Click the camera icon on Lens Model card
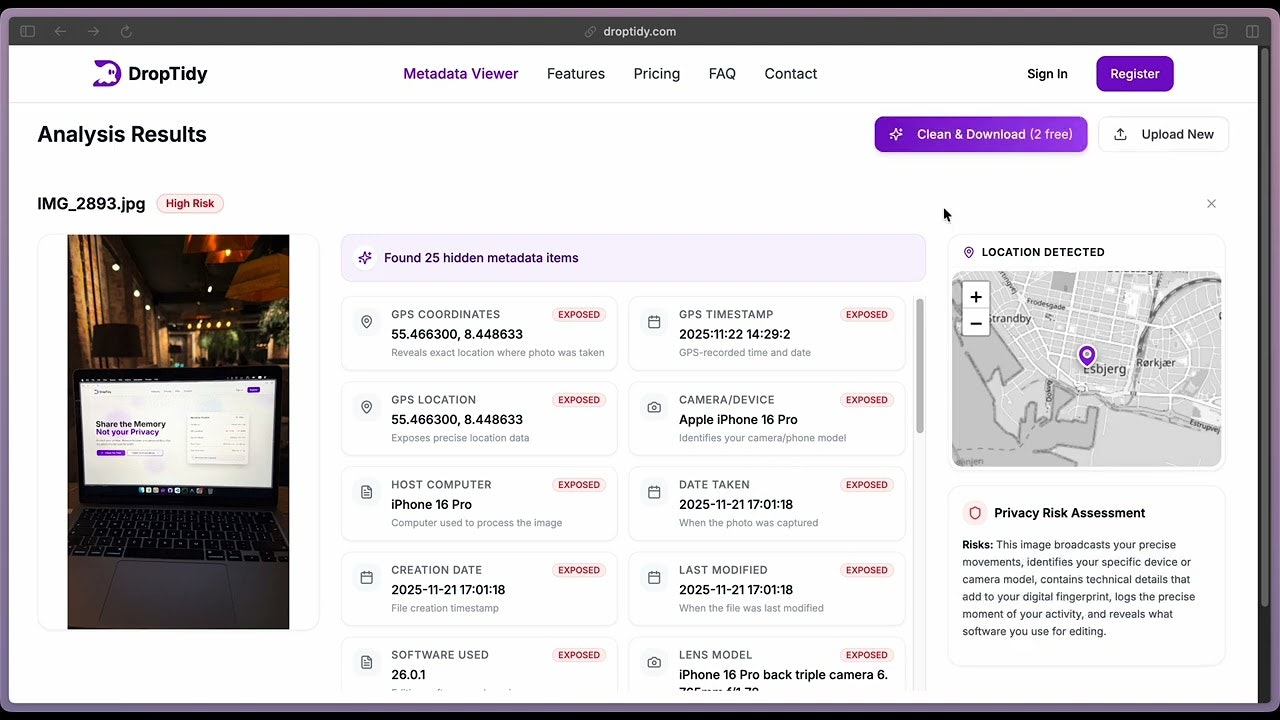Image resolution: width=1280 pixels, height=720 pixels. [654, 662]
